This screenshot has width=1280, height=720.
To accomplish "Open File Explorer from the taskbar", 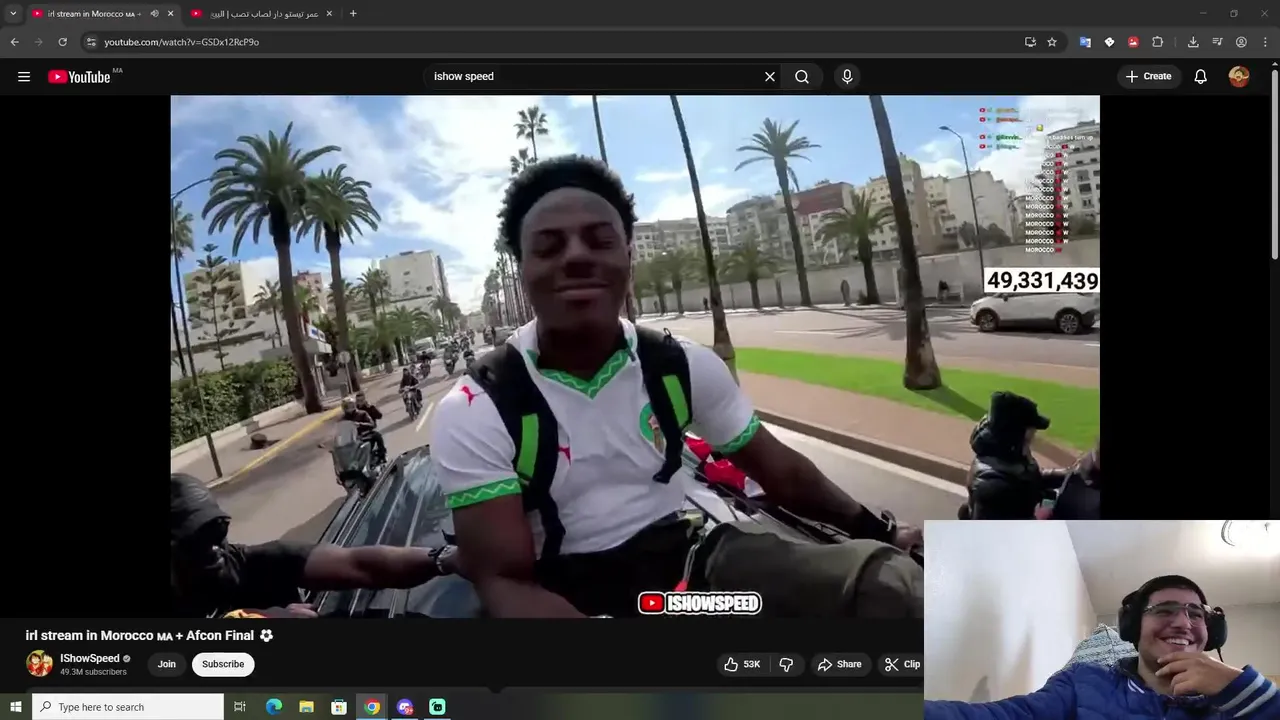I will coord(306,707).
